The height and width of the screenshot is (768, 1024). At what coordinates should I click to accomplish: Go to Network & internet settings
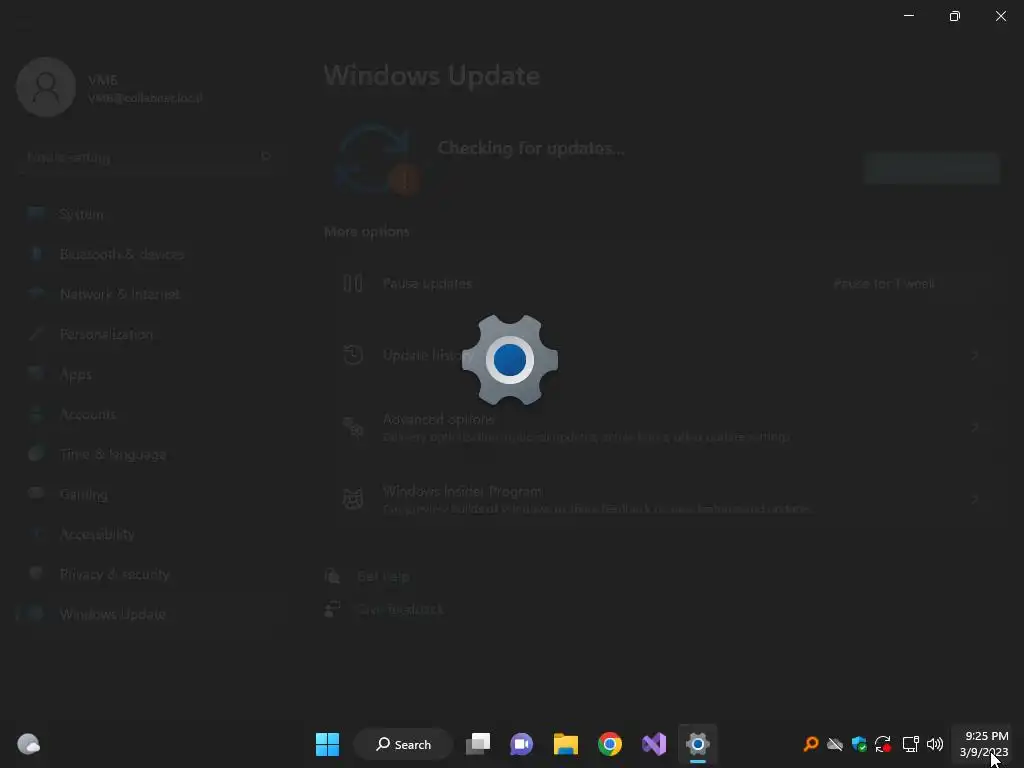pos(150,295)
